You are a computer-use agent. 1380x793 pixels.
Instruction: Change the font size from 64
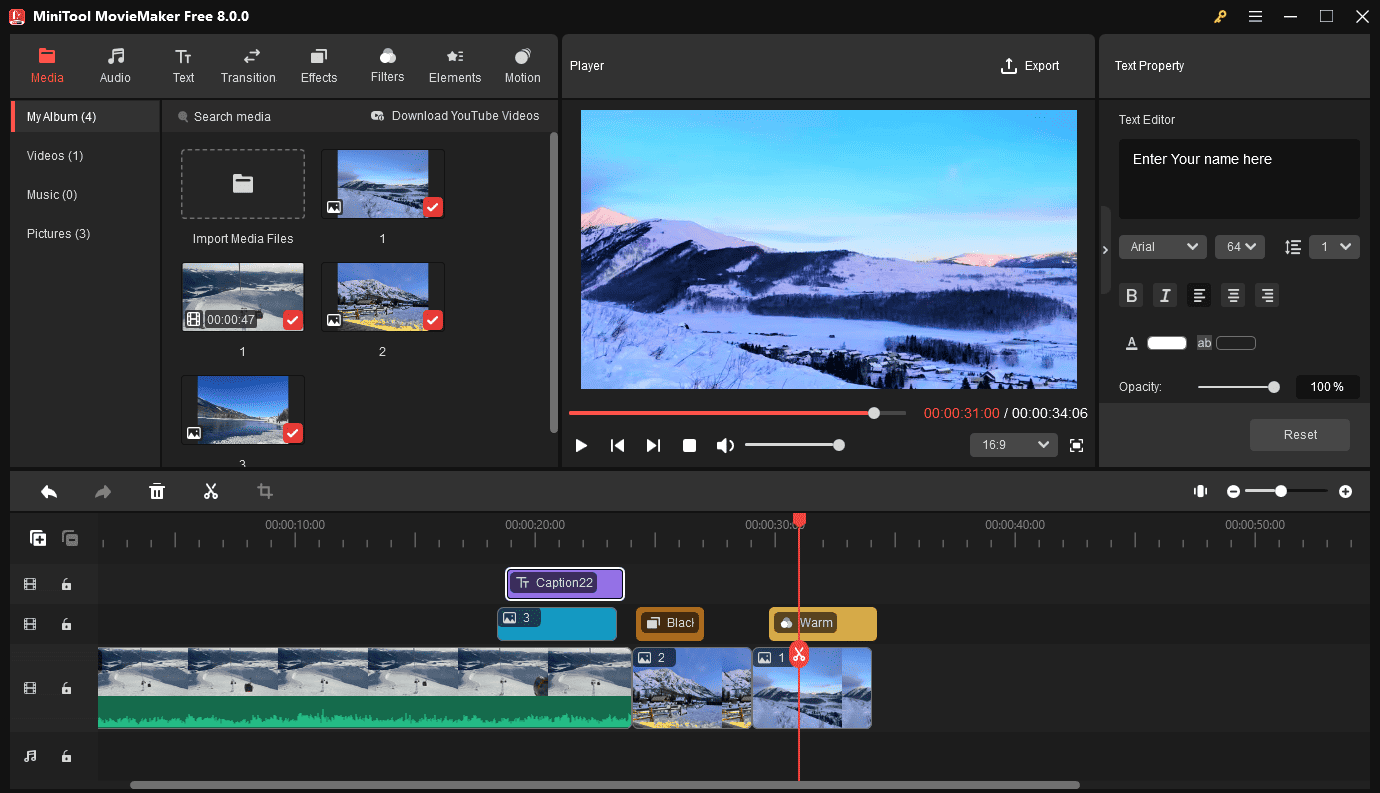[x=1240, y=246]
